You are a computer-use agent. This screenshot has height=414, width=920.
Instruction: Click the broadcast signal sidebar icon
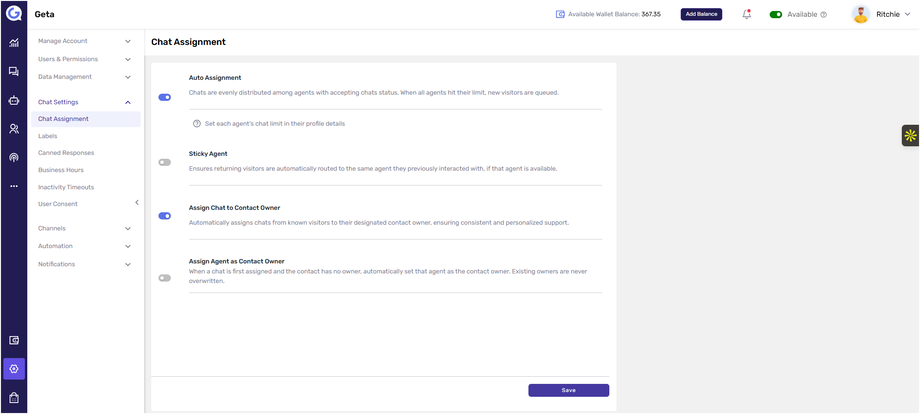pyautogui.click(x=13, y=157)
